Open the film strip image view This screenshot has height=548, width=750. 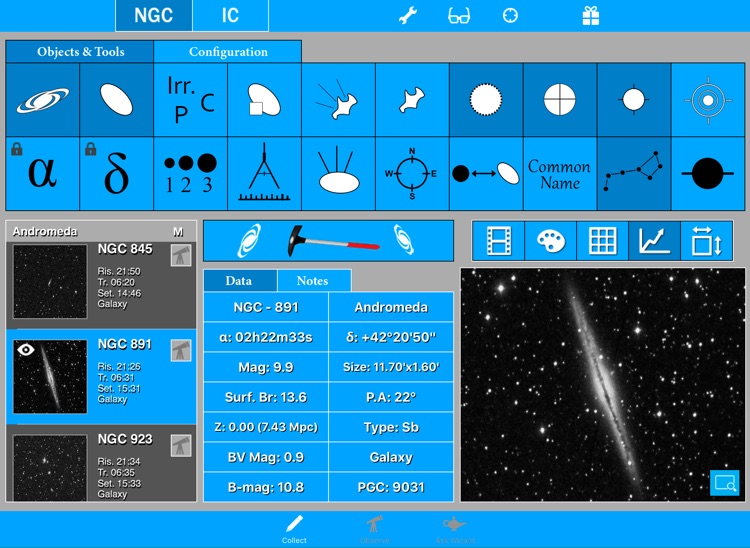pos(498,241)
